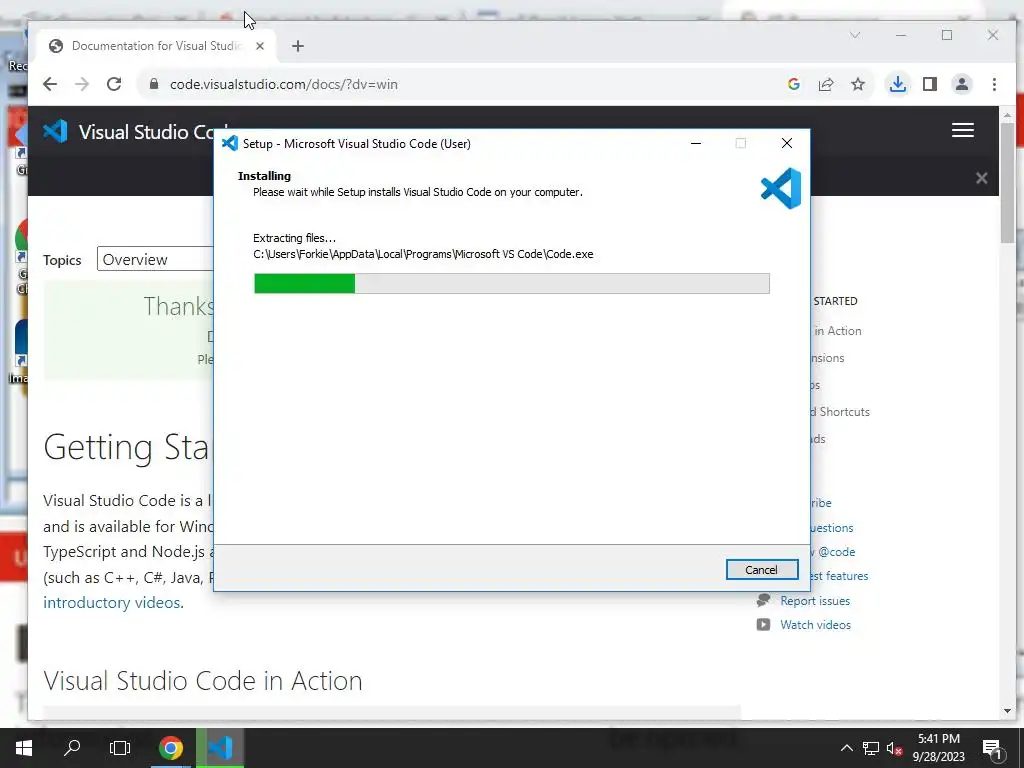Click Chrome's back navigation arrow
Viewport: 1024px width, 768px height.
(50, 84)
